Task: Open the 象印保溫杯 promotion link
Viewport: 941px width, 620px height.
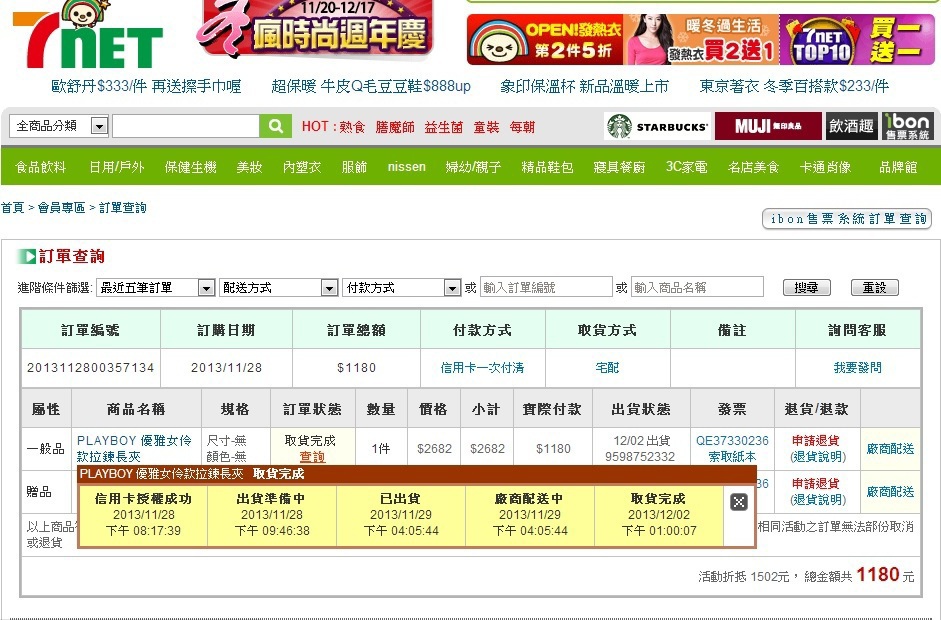Action: pyautogui.click(x=585, y=86)
